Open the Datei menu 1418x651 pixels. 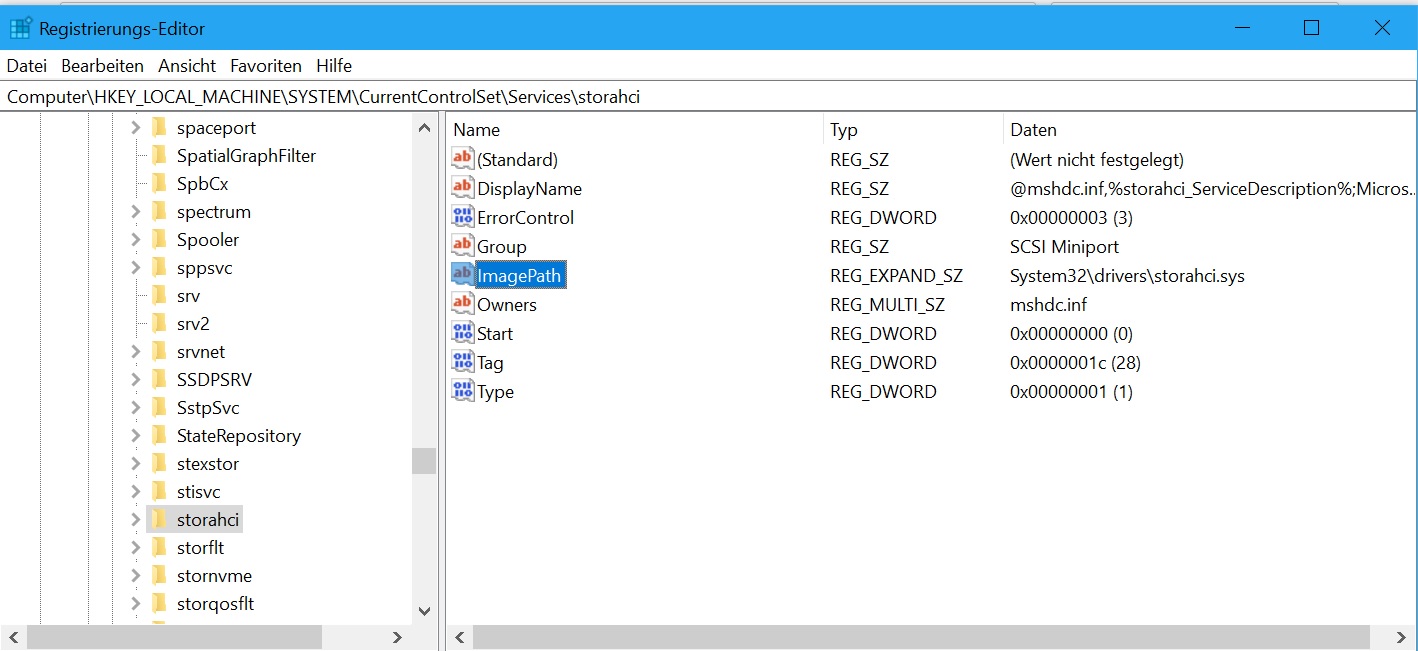click(x=27, y=65)
